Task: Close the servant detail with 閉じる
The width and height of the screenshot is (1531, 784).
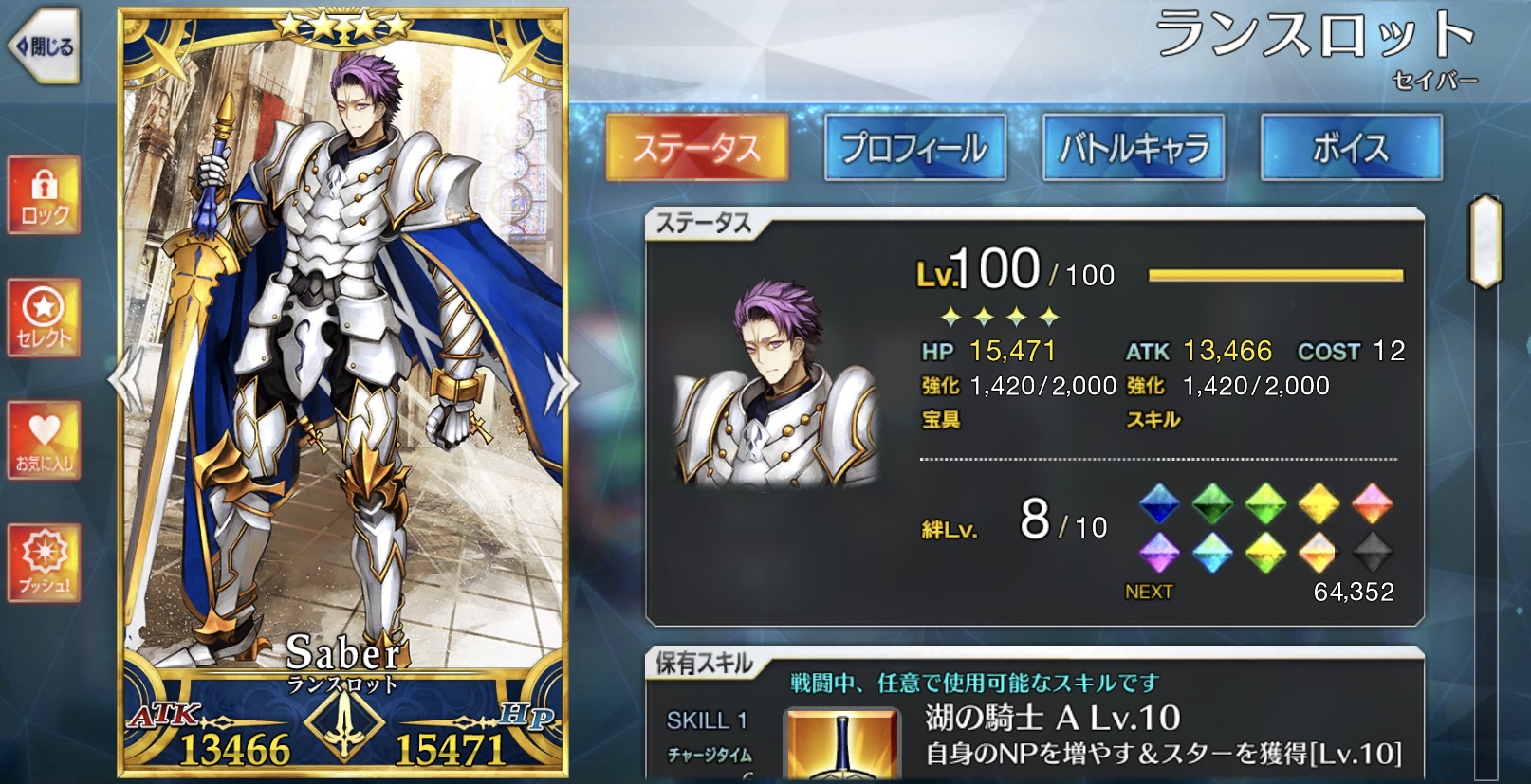Action: (x=43, y=46)
